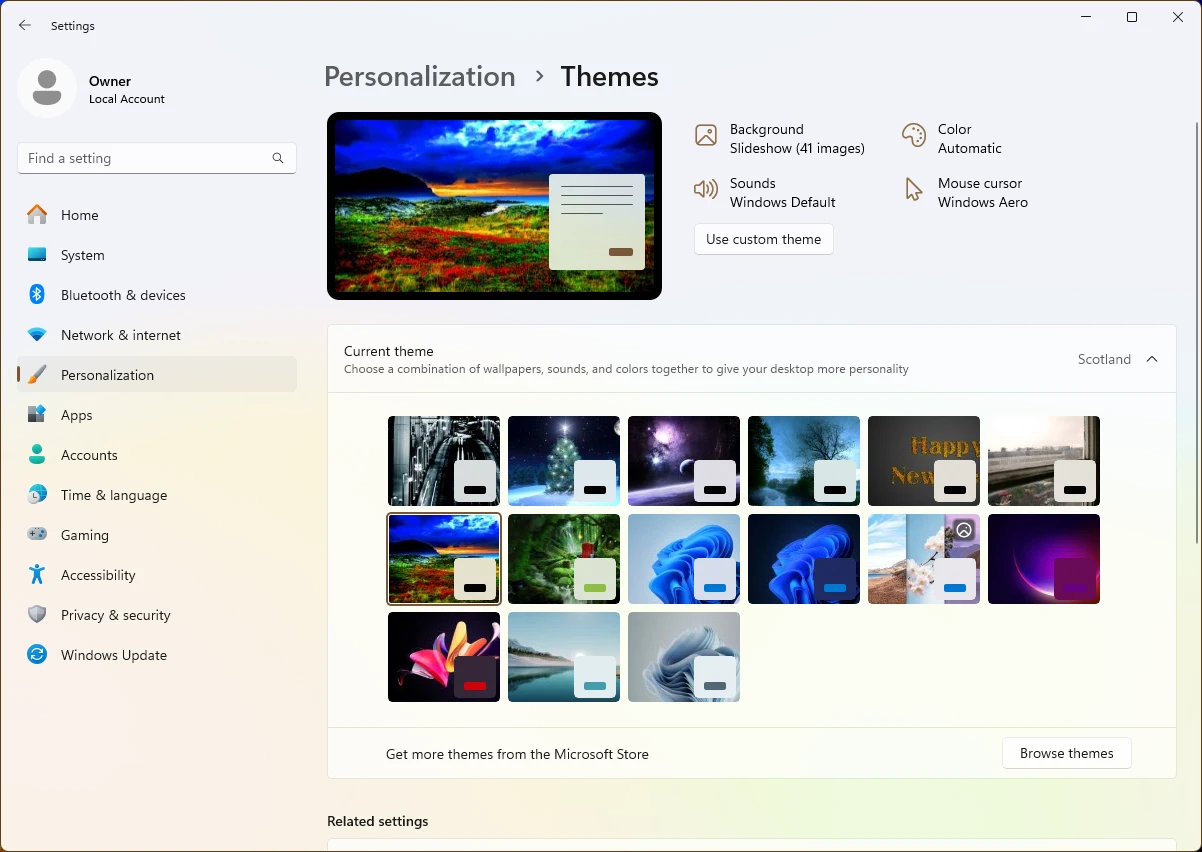This screenshot has width=1202, height=852.
Task: Go back using the arrow icon
Action: pyautogui.click(x=25, y=26)
